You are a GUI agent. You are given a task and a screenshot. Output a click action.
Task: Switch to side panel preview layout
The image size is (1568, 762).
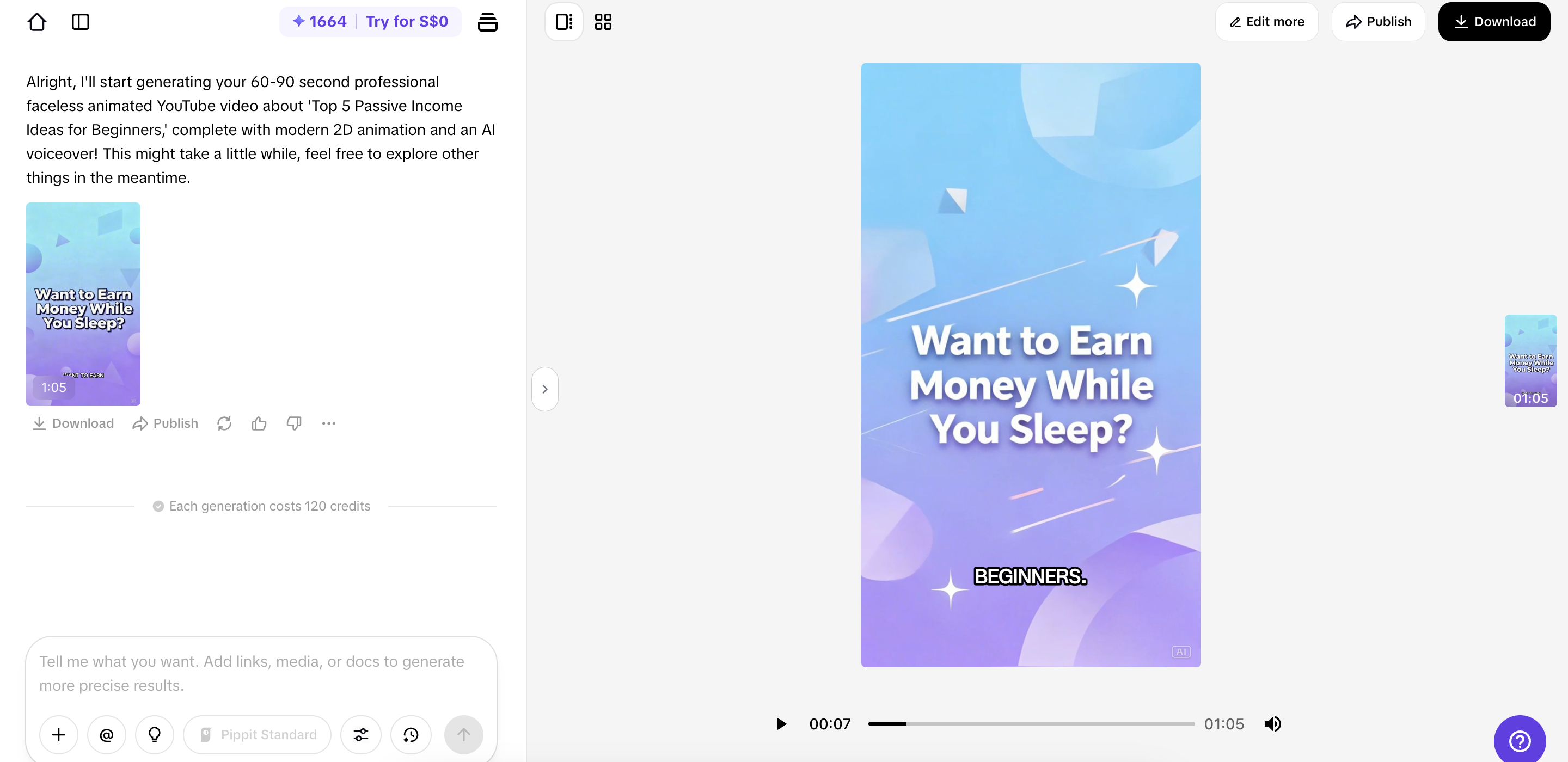(563, 22)
